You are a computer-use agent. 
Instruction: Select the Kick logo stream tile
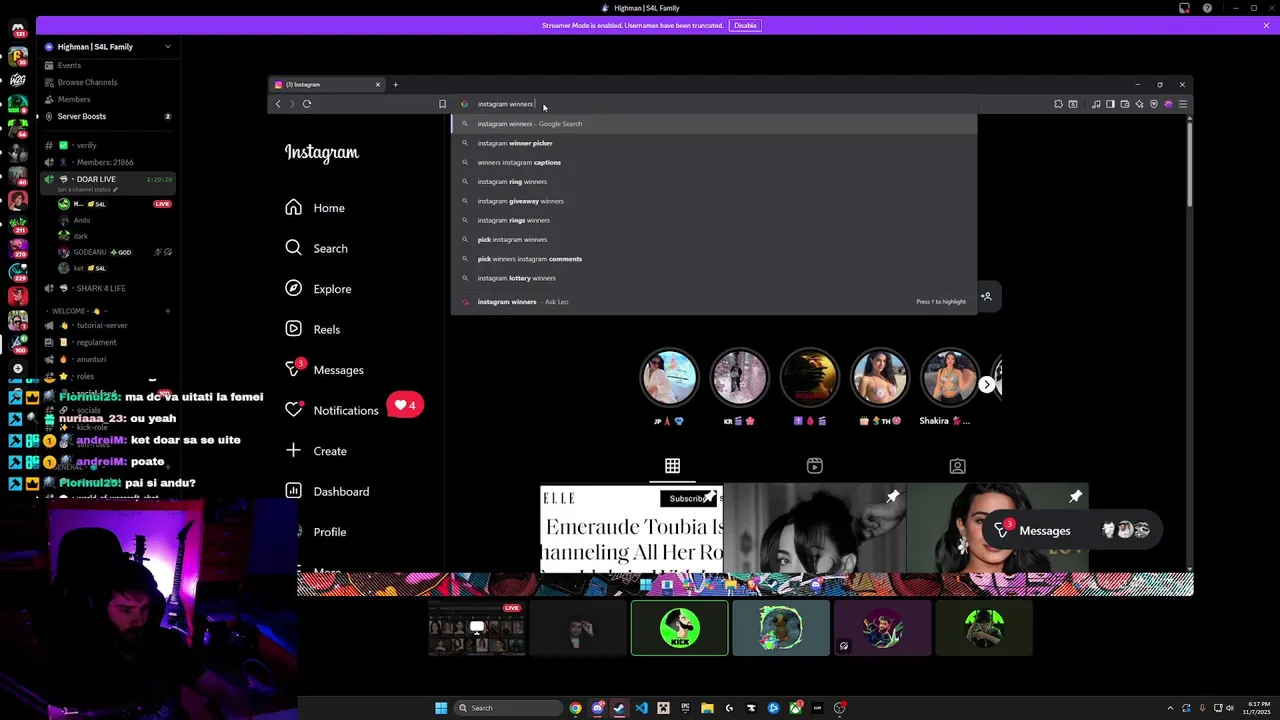(679, 628)
